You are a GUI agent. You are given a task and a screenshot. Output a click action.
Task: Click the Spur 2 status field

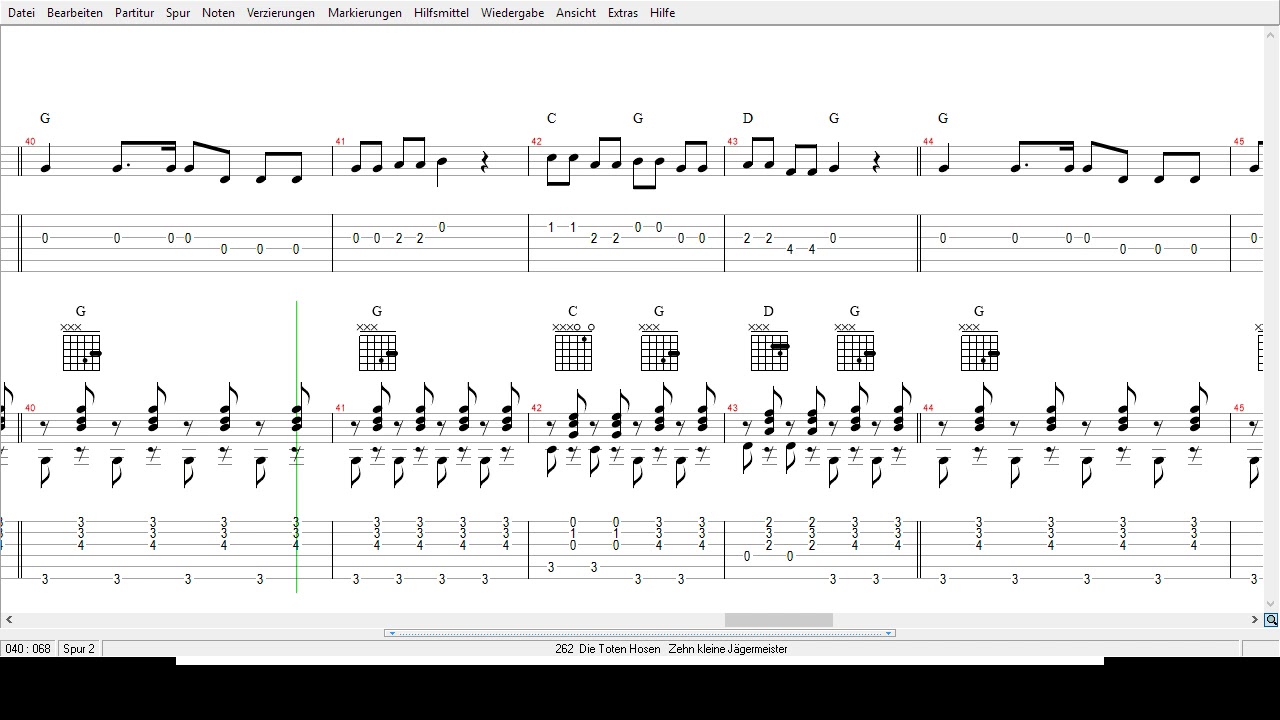[79, 649]
